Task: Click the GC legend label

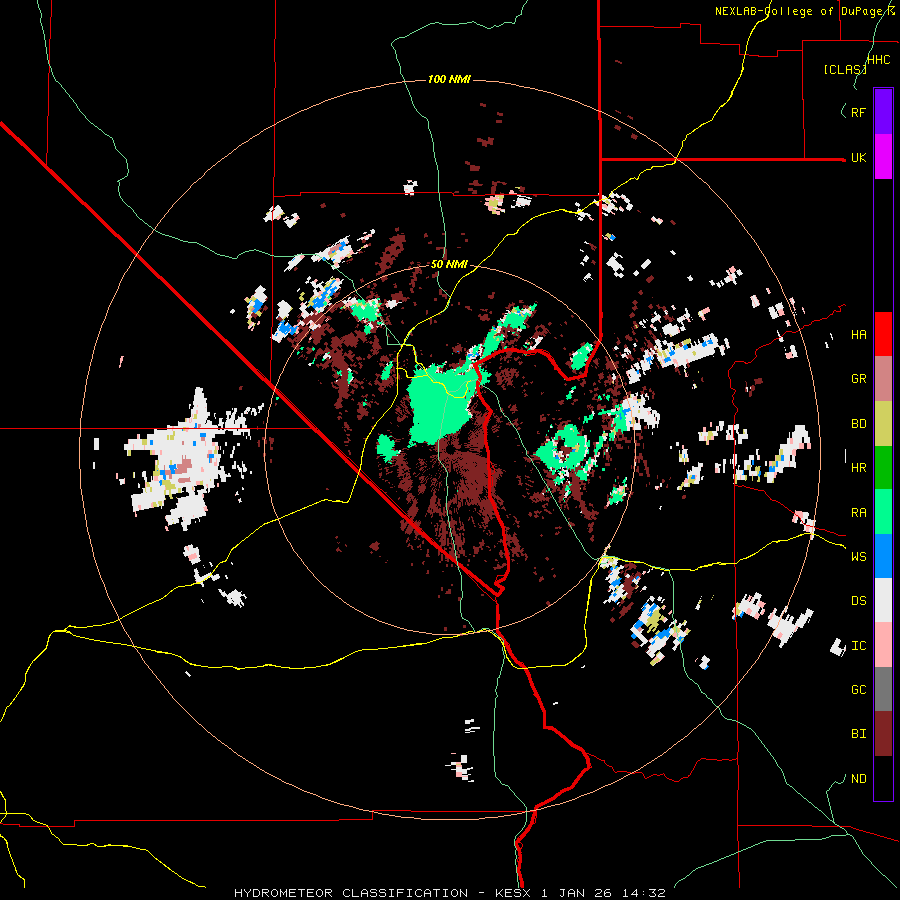Action: tap(858, 690)
